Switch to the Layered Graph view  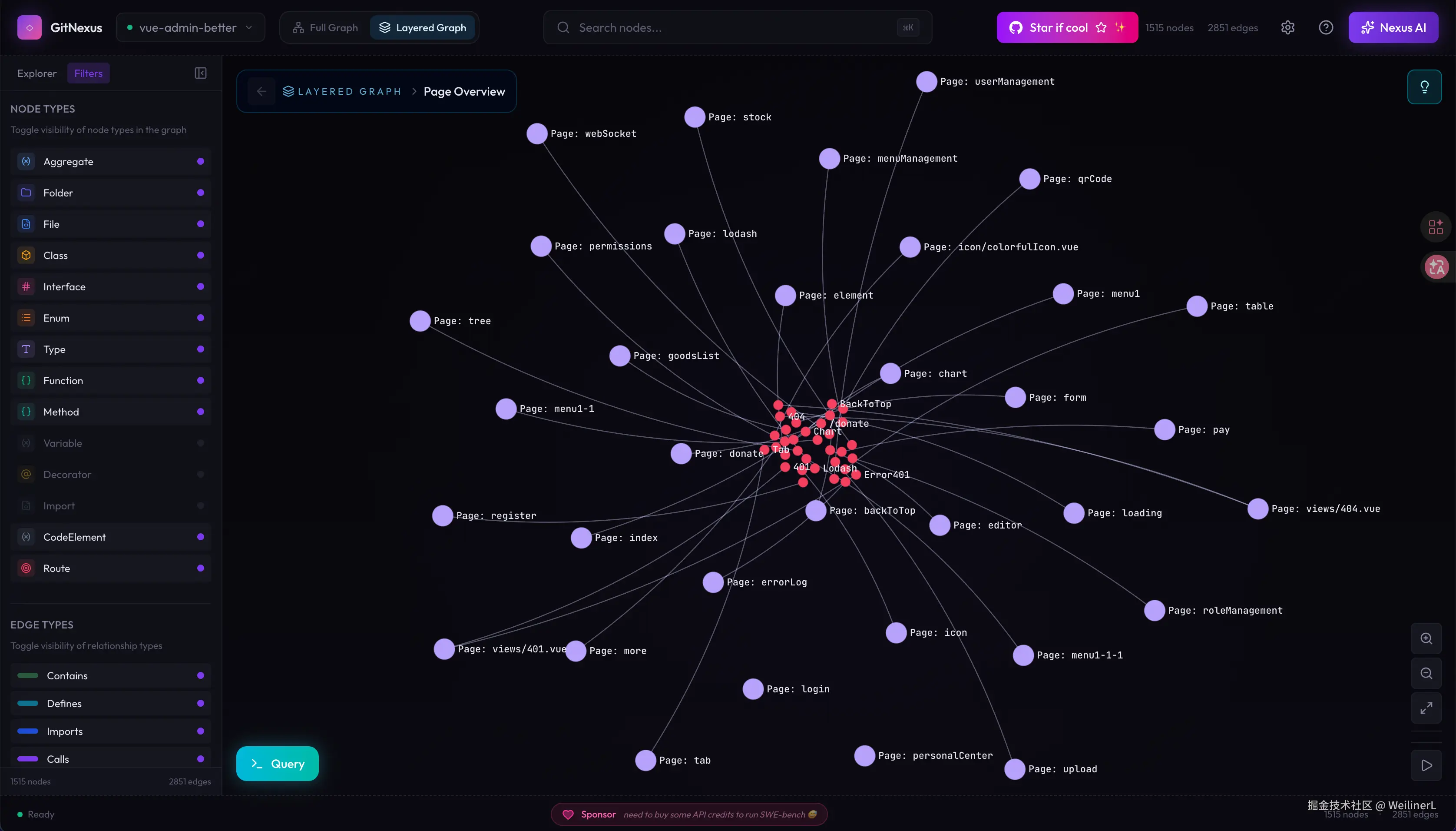tap(423, 27)
